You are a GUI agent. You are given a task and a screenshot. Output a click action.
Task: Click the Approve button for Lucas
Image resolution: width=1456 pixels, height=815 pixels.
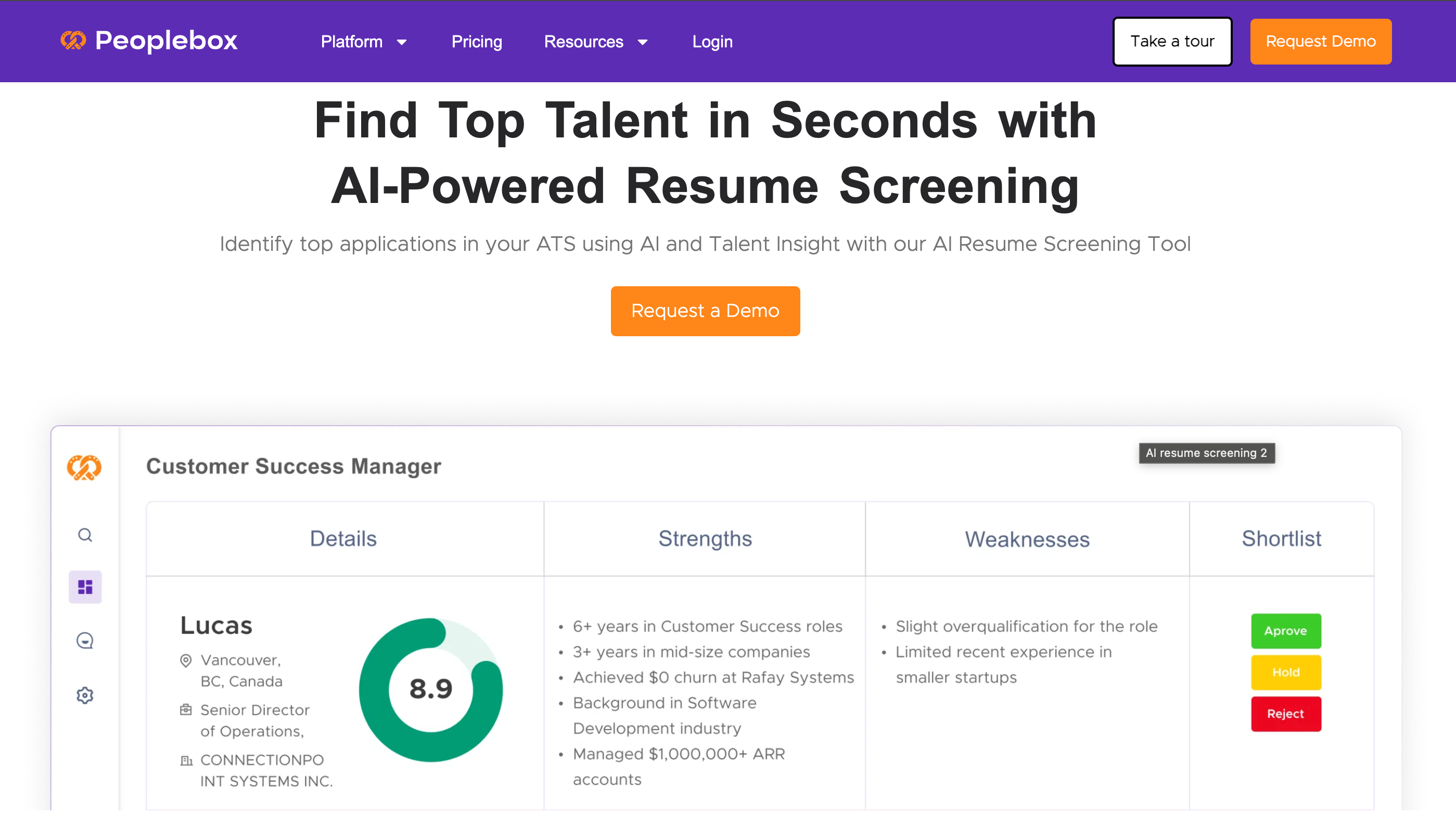pyautogui.click(x=1286, y=630)
